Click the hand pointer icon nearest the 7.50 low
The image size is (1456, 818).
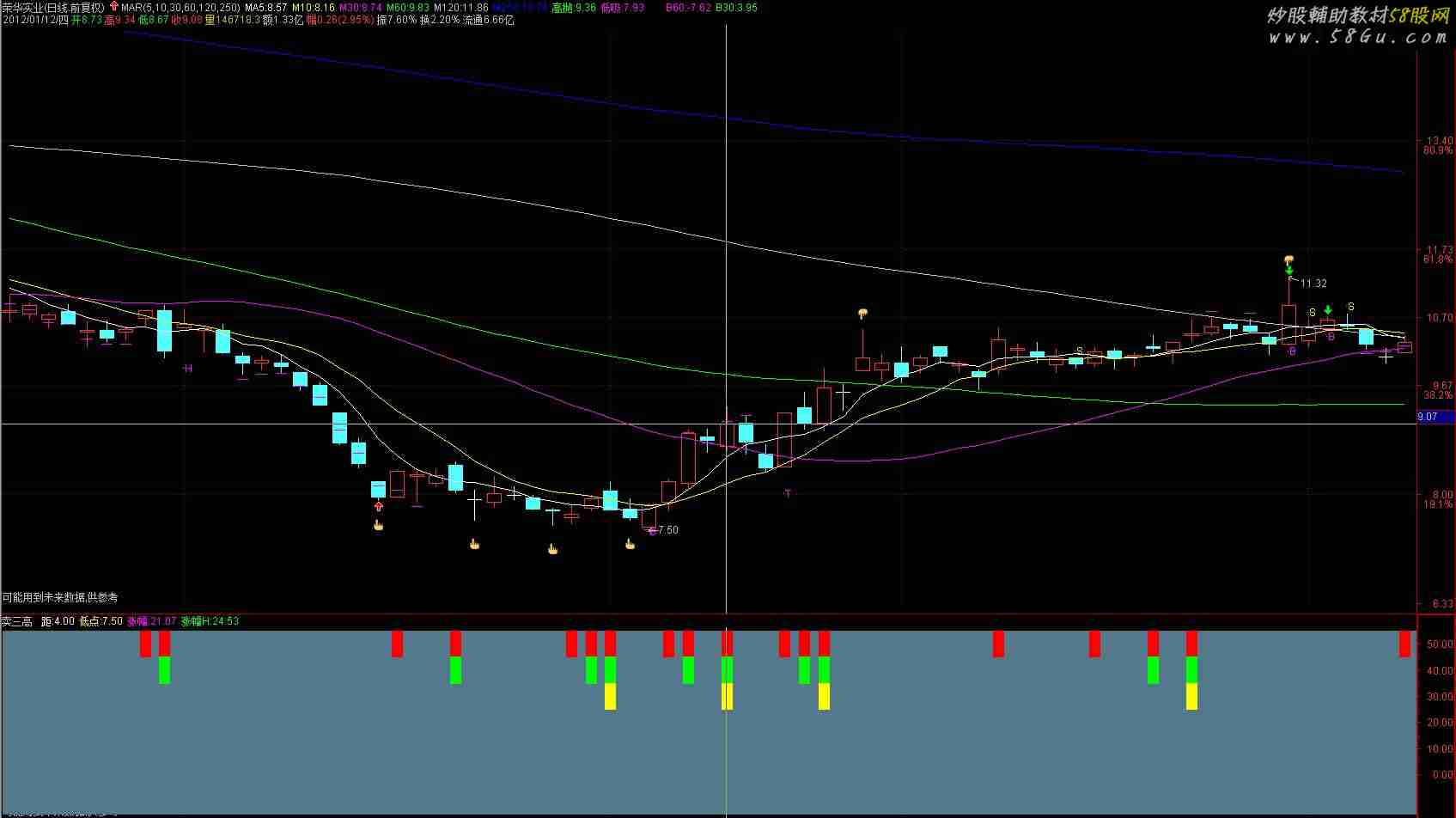click(630, 543)
